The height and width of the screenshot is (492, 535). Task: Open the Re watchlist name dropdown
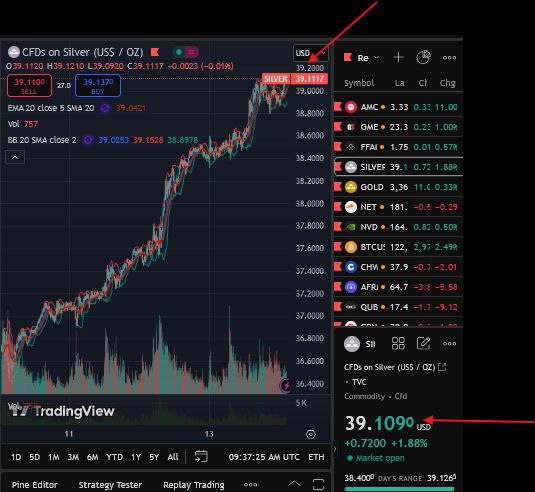(x=367, y=58)
